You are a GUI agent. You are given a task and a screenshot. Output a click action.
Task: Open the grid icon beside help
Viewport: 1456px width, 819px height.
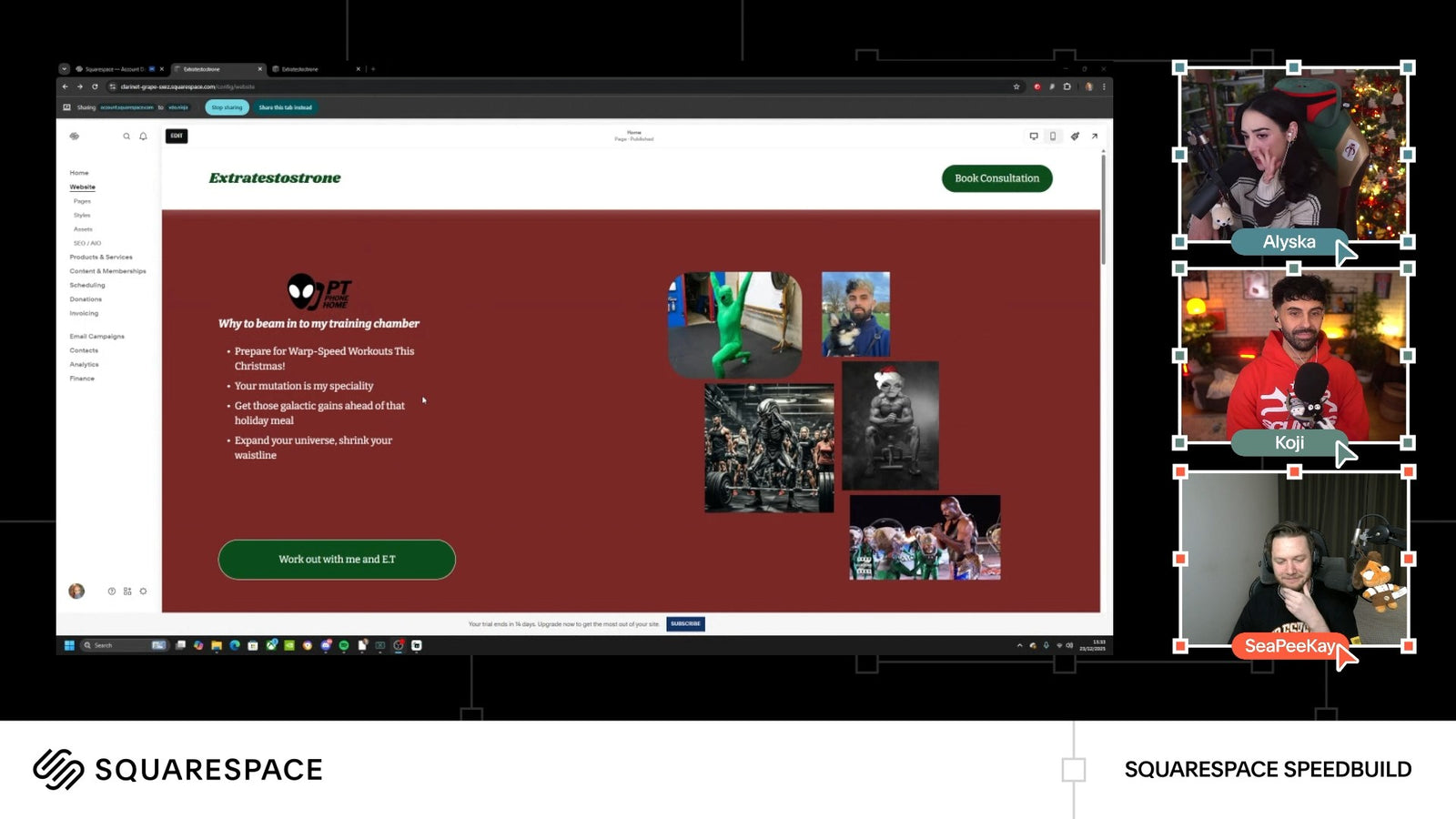[127, 591]
